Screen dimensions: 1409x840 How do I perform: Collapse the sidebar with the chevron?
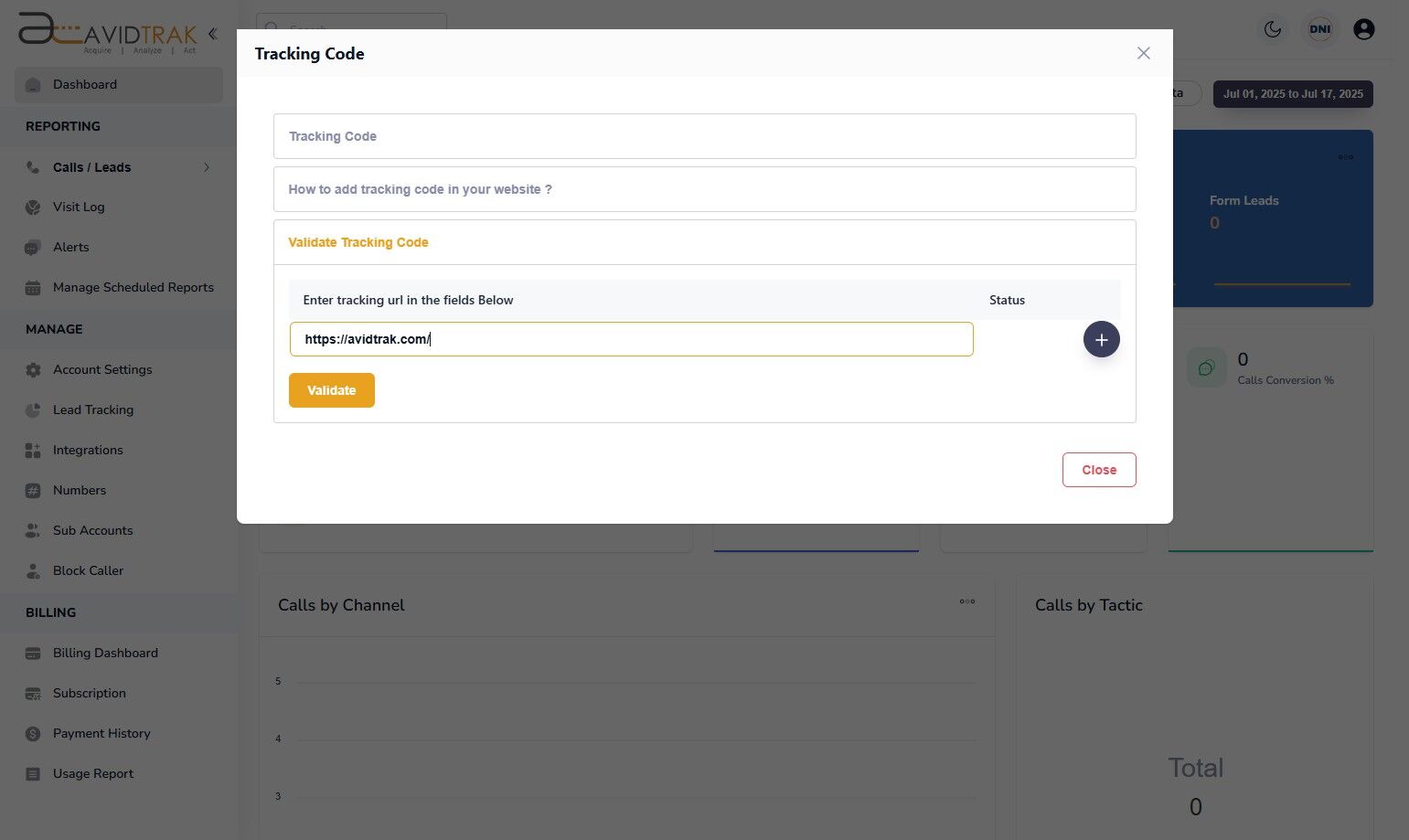pos(212,33)
